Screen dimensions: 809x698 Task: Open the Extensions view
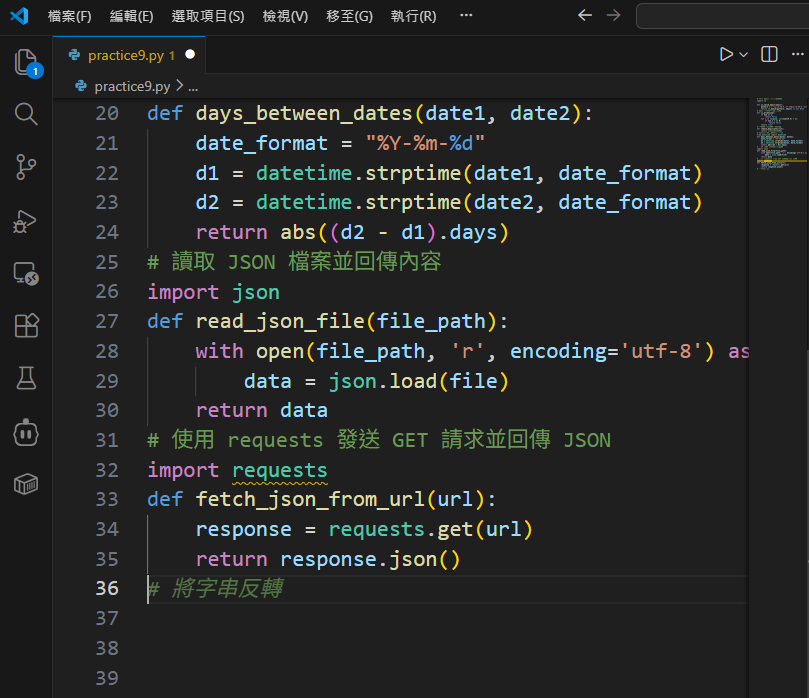(26, 326)
